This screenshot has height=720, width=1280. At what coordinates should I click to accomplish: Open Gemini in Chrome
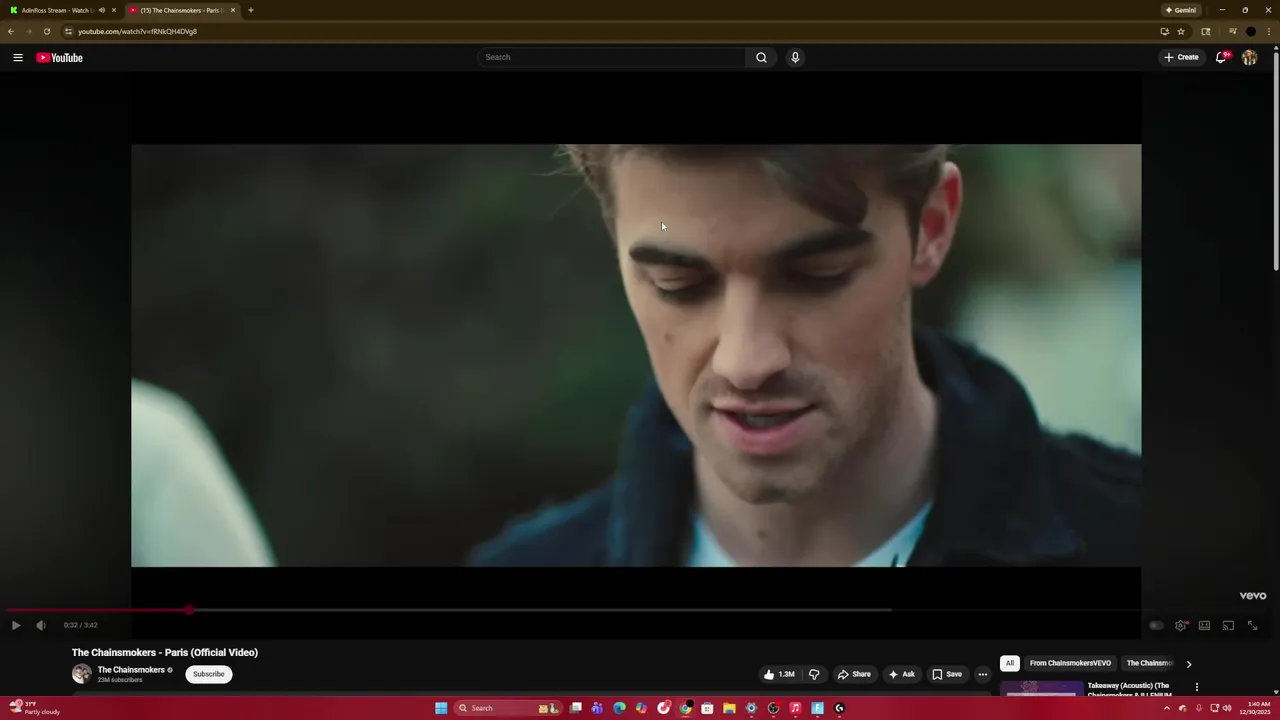pyautogui.click(x=1181, y=10)
